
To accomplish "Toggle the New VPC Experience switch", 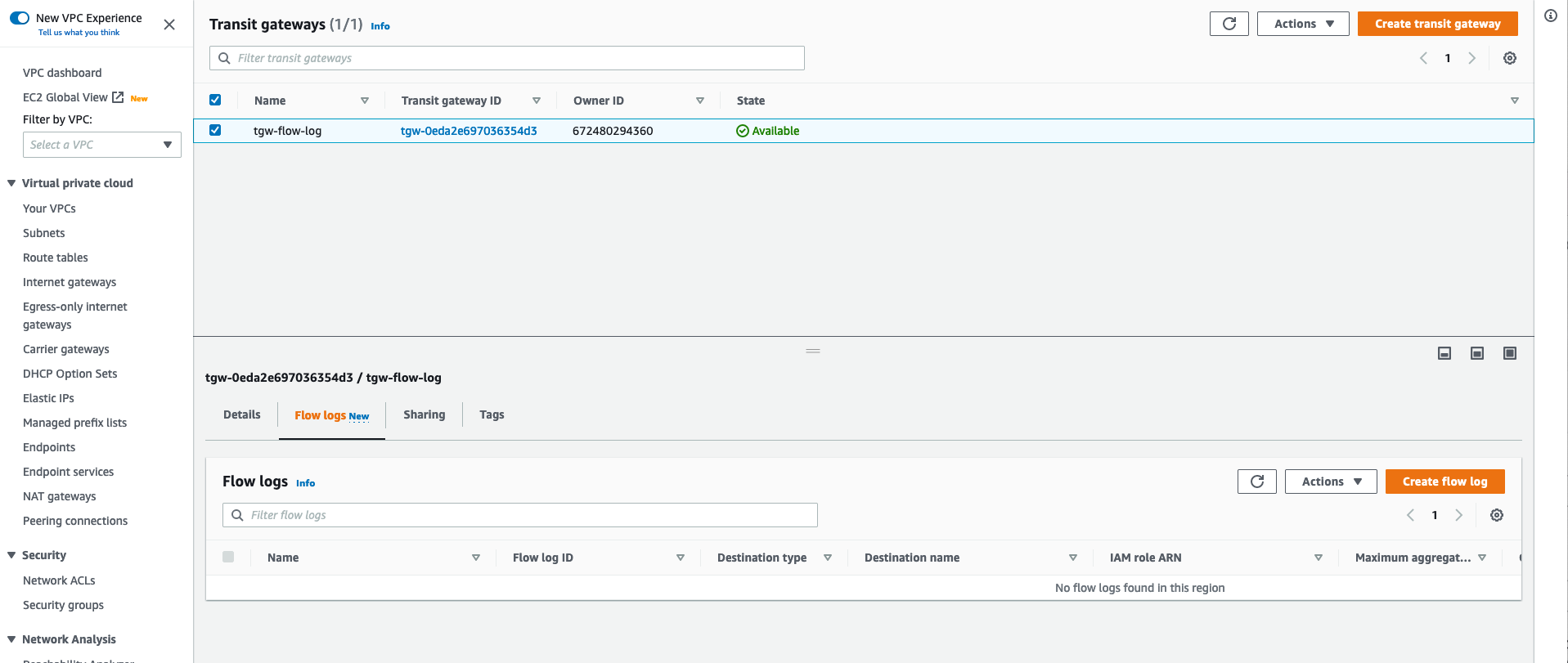I will point(20,18).
